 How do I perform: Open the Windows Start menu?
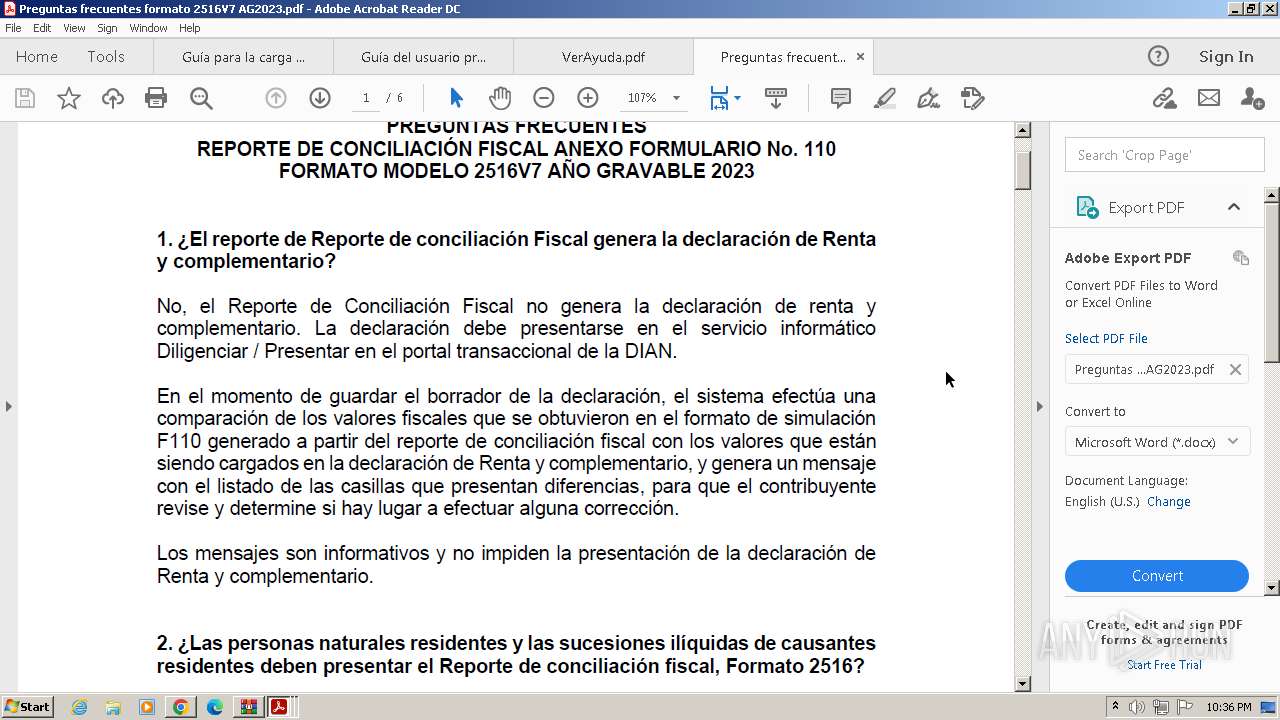(28, 707)
